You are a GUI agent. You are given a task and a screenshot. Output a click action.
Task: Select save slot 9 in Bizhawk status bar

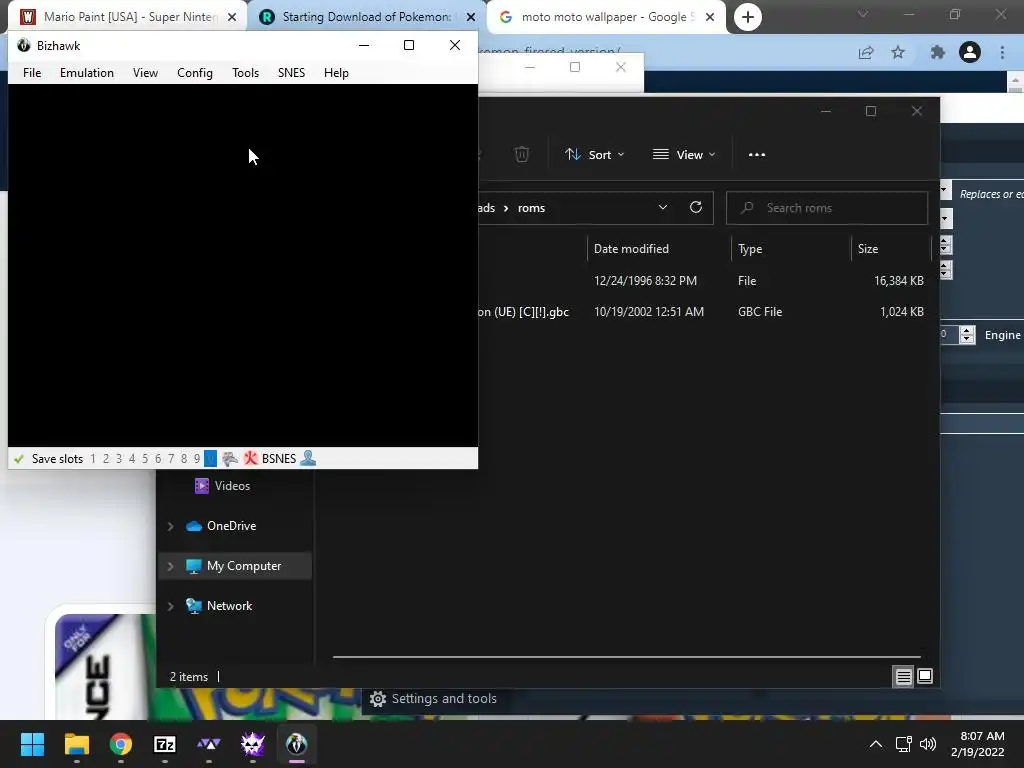pyautogui.click(x=197, y=458)
